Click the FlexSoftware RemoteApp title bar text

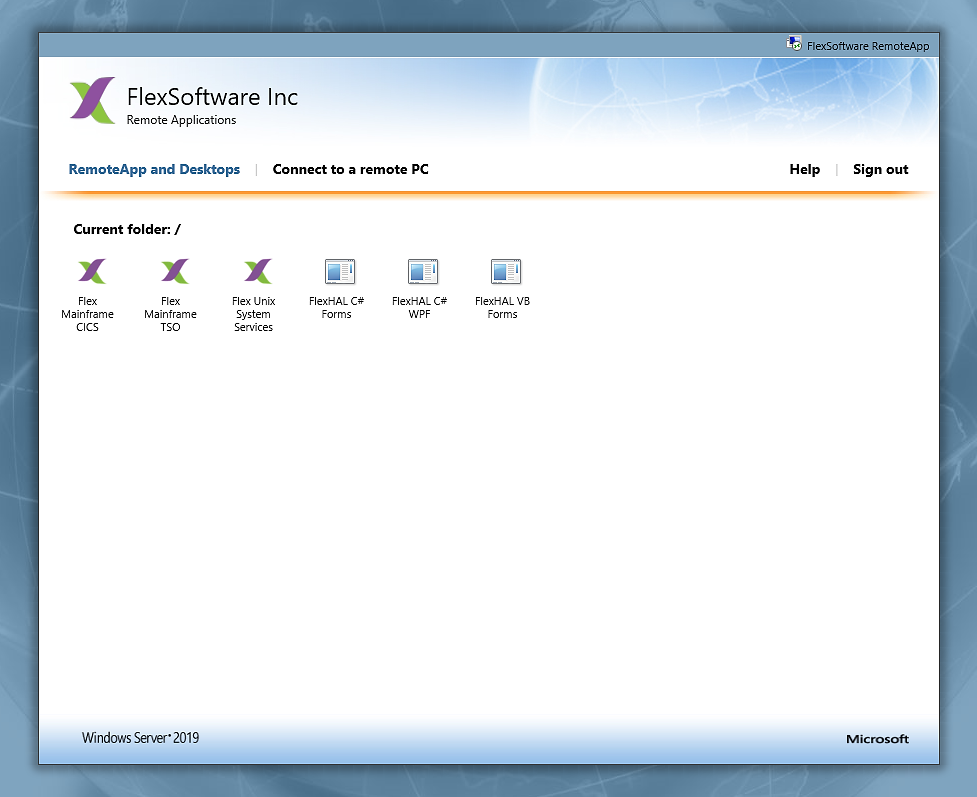[x=868, y=45]
